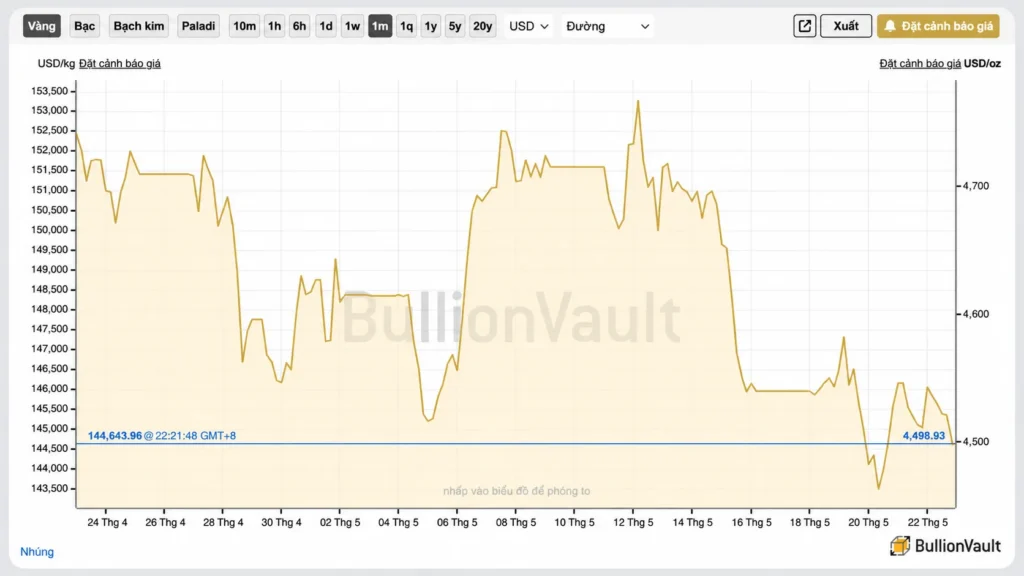The image size is (1024, 576).
Task: Set time range to 1d
Action: (325, 26)
